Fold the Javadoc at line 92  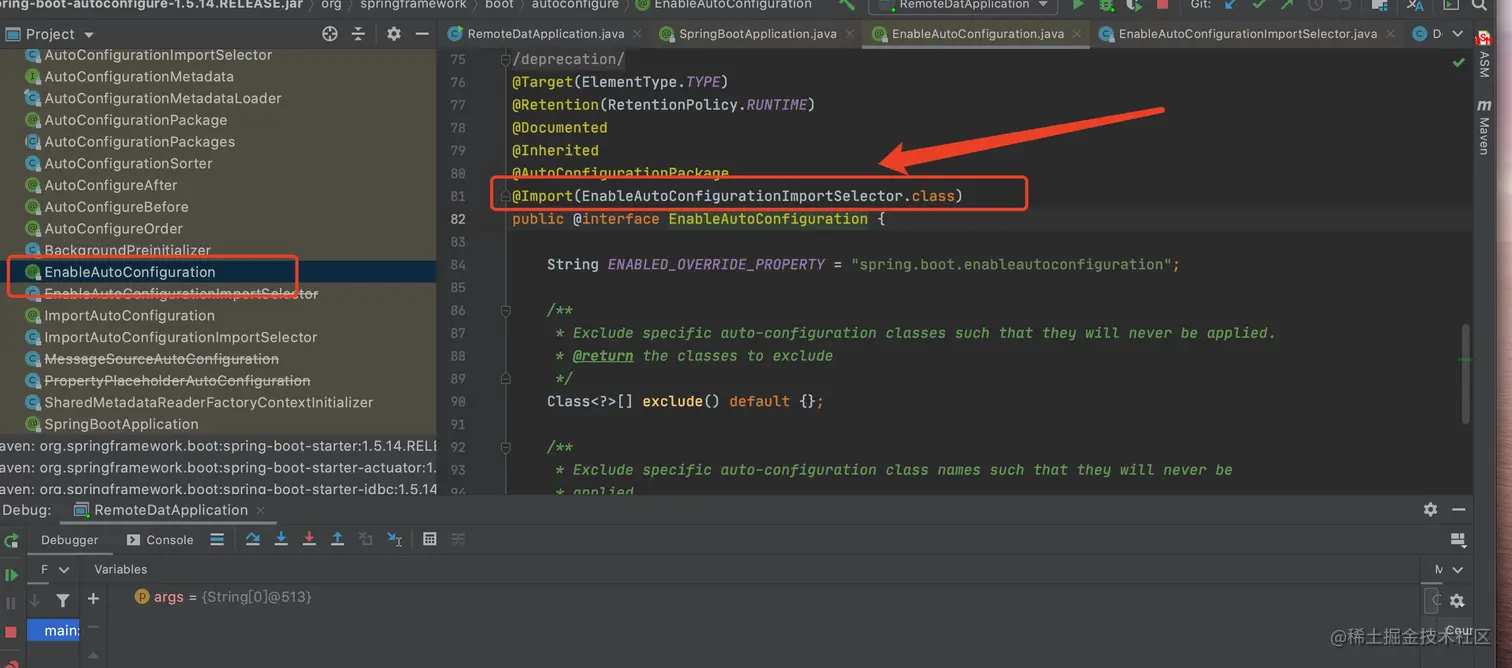[505, 447]
